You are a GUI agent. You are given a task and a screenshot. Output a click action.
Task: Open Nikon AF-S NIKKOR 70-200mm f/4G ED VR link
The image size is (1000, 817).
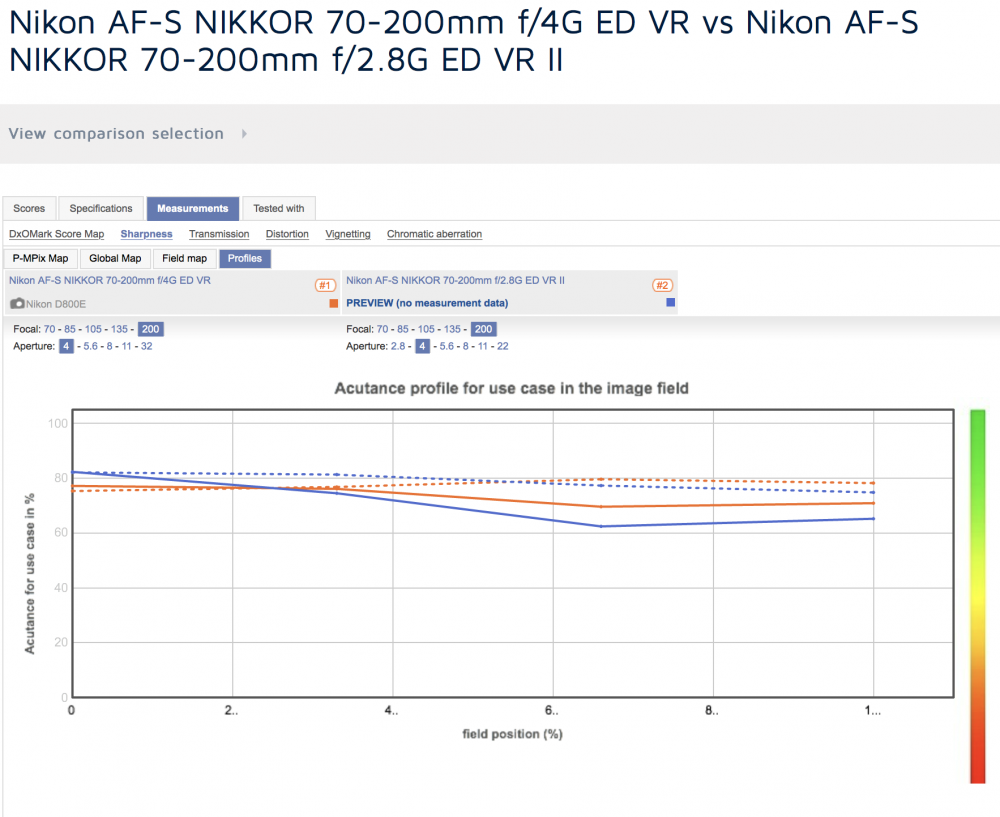click(x=110, y=280)
